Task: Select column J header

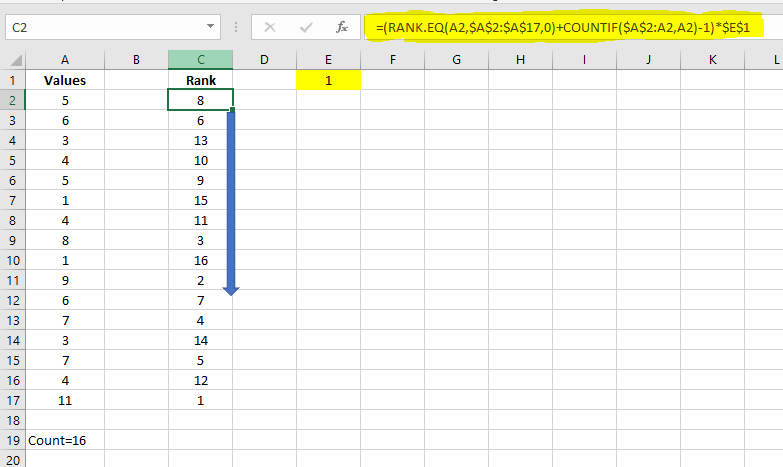Action: click(648, 60)
